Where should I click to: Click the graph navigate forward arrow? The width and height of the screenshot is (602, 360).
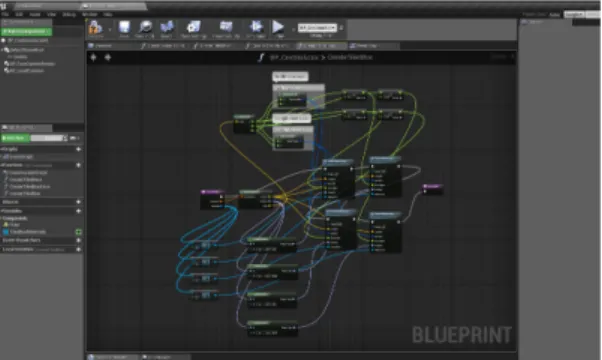coord(108,57)
